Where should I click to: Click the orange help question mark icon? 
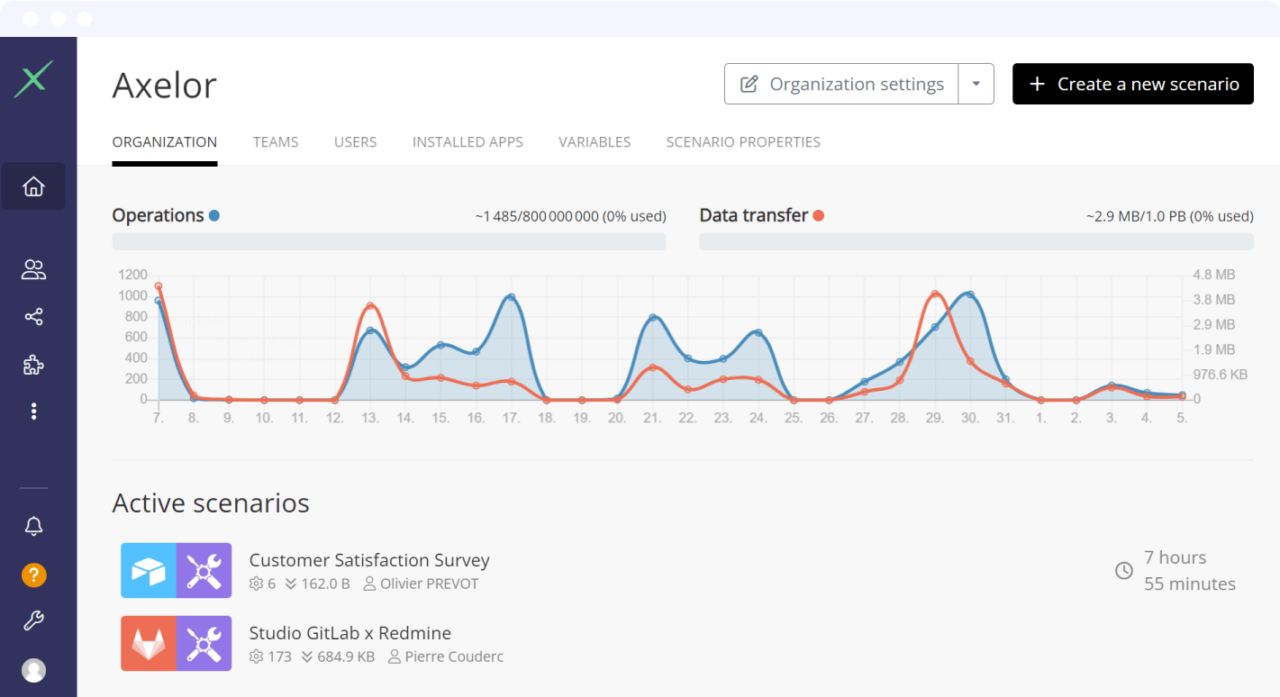point(34,575)
